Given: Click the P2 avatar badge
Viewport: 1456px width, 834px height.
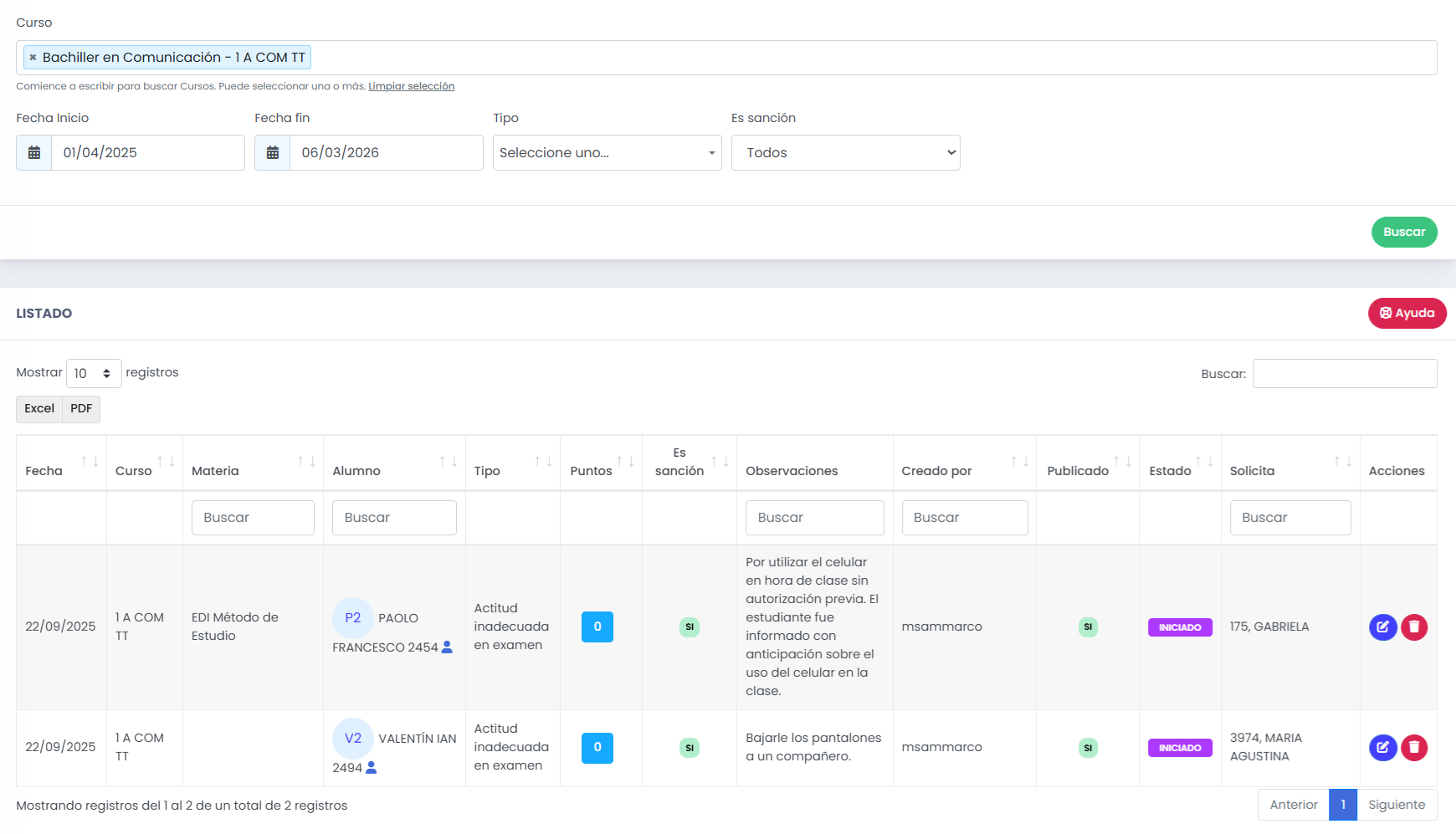Looking at the screenshot, I should pos(353,618).
